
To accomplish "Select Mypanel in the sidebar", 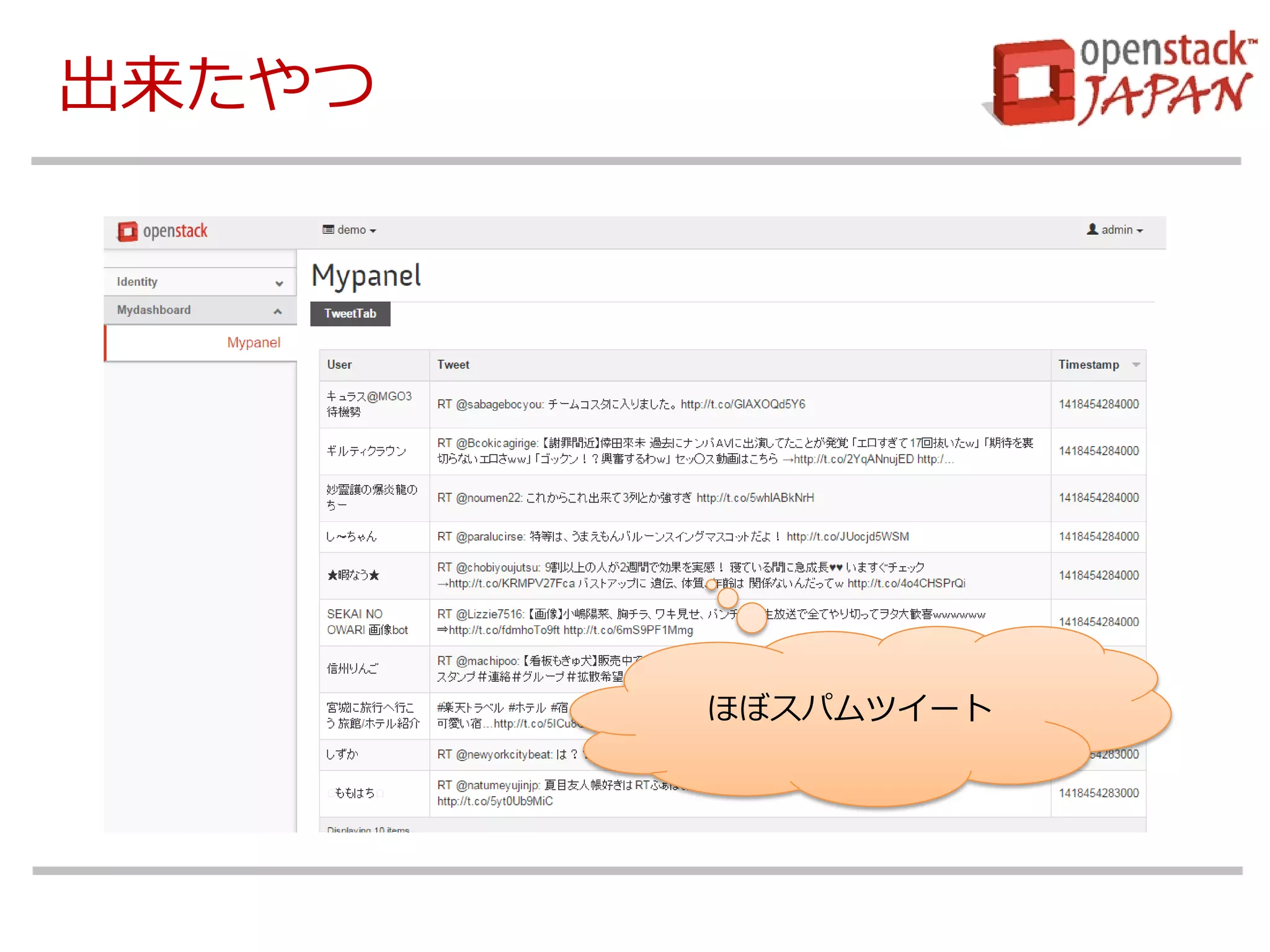I will click(254, 343).
